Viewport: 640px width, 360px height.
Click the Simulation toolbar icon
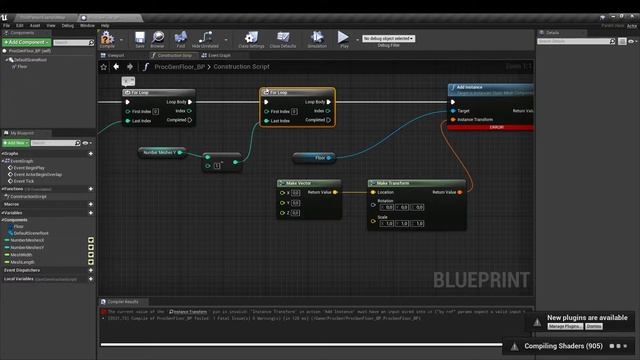click(x=317, y=38)
